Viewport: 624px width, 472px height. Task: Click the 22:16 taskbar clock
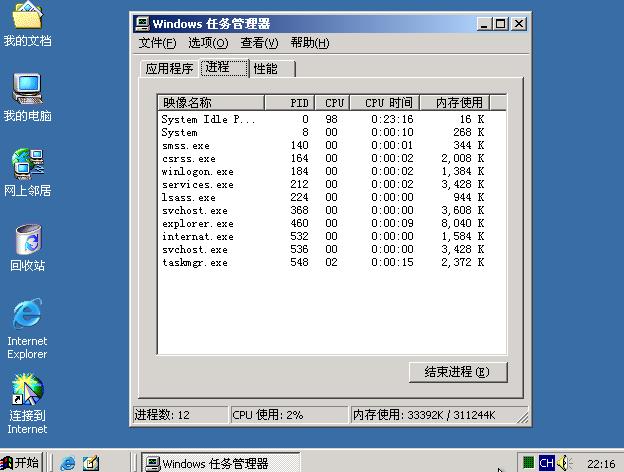click(x=601, y=464)
